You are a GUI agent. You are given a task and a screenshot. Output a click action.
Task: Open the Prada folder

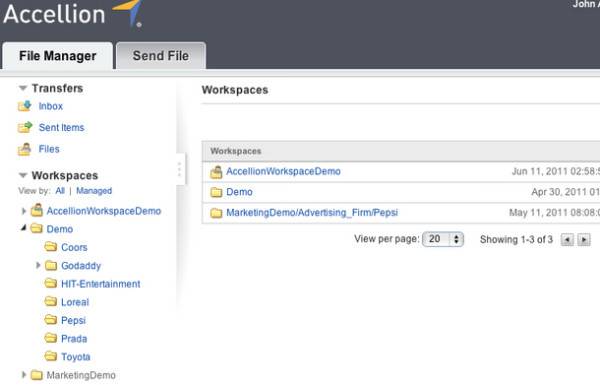pyautogui.click(x=74, y=339)
